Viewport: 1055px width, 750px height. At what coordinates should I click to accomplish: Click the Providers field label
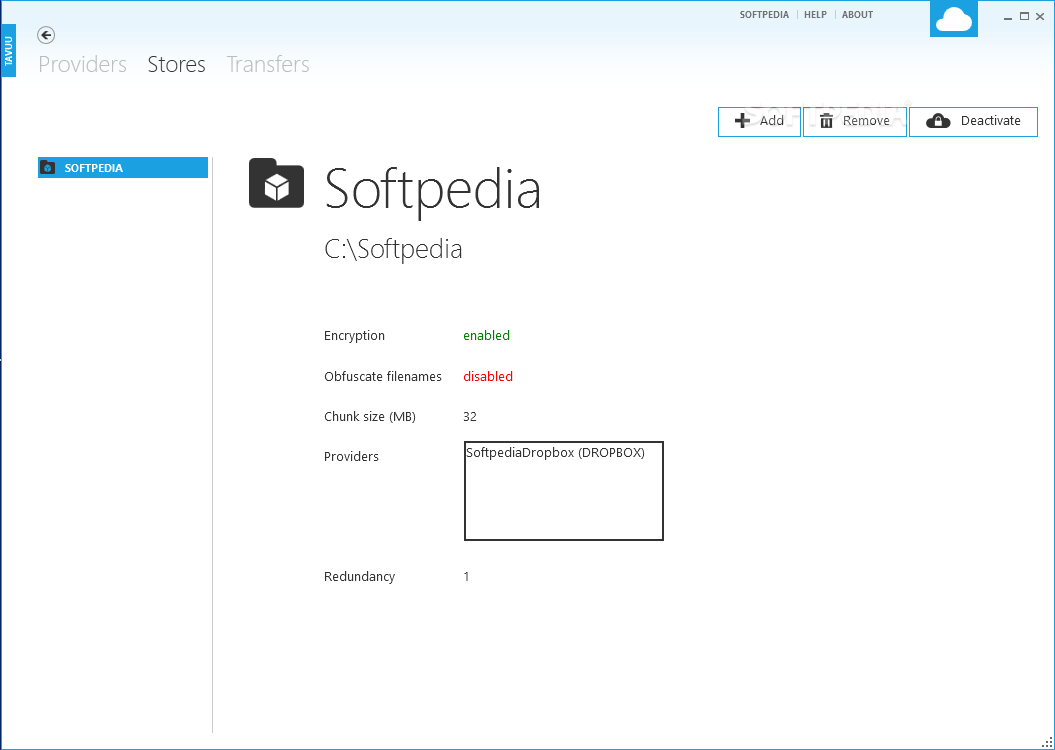(x=351, y=456)
